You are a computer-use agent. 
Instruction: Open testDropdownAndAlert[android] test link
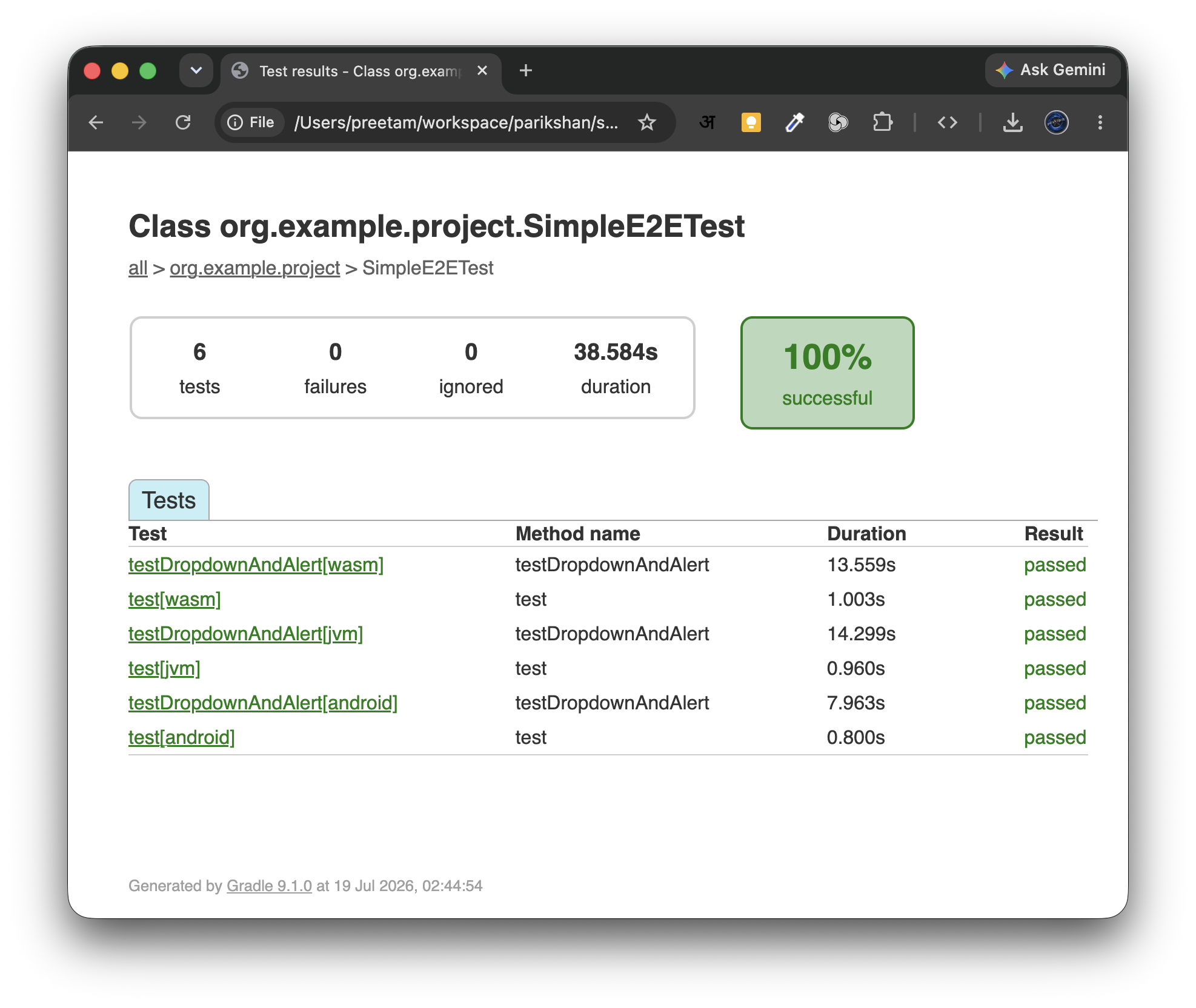263,703
